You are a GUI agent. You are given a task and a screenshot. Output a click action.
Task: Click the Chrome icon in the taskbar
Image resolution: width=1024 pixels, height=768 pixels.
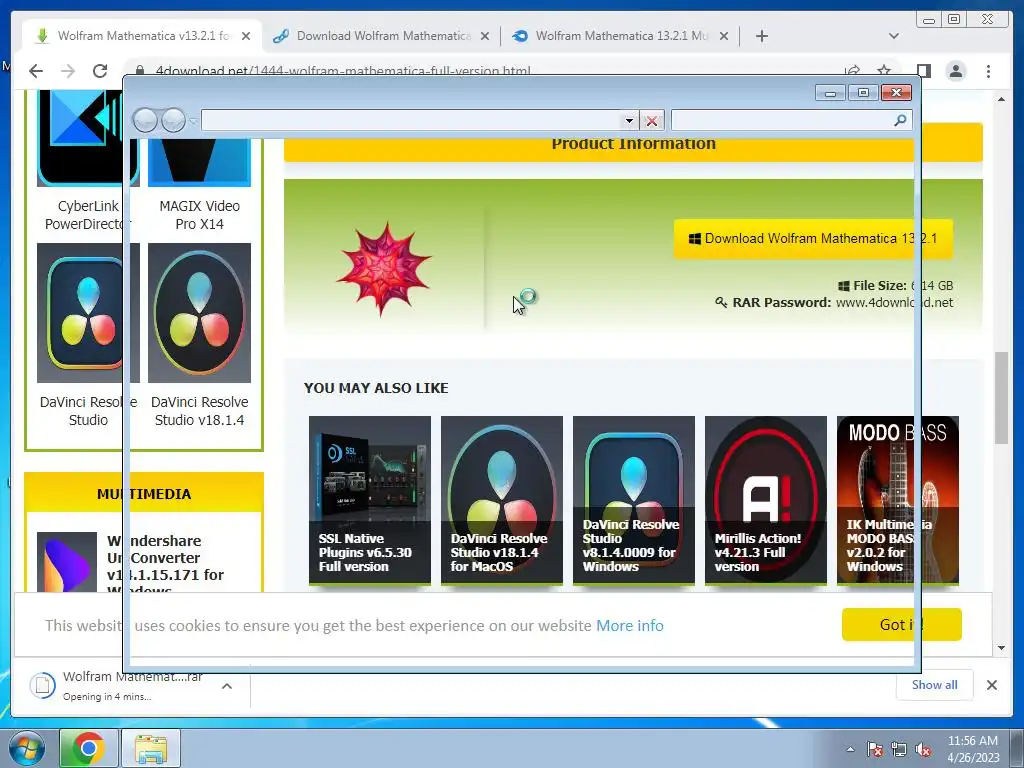point(88,748)
